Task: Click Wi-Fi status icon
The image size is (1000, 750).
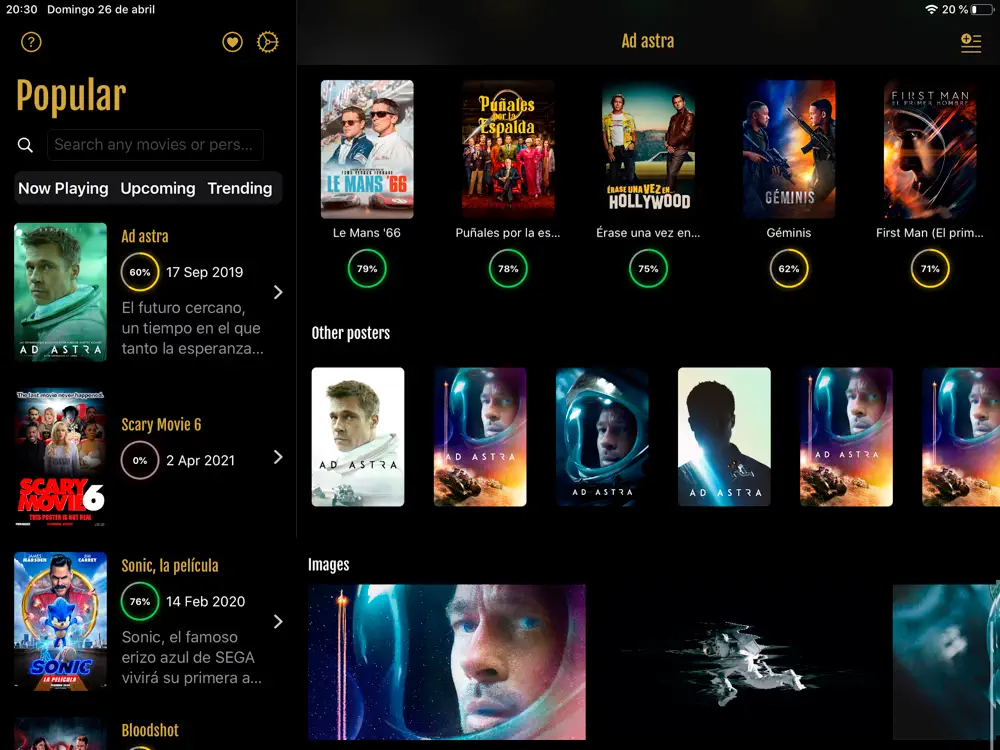Action: click(x=932, y=10)
